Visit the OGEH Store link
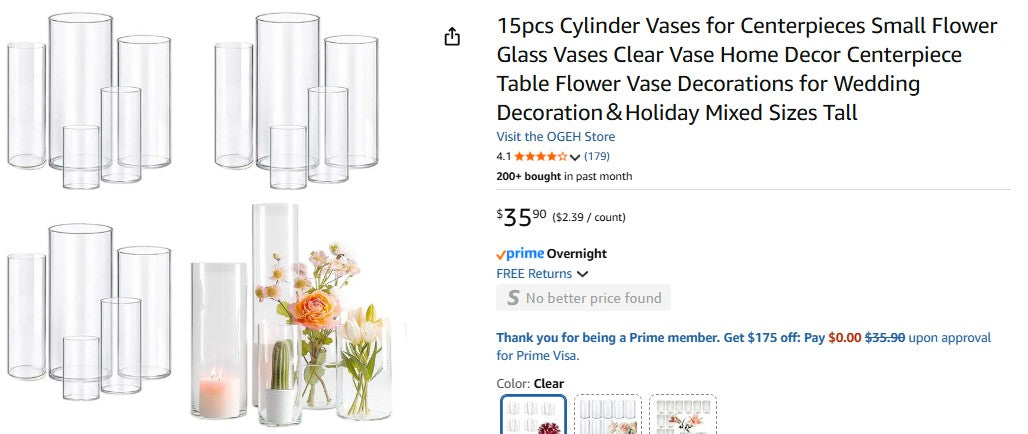Image resolution: width=1028 pixels, height=434 pixels. coord(556,137)
